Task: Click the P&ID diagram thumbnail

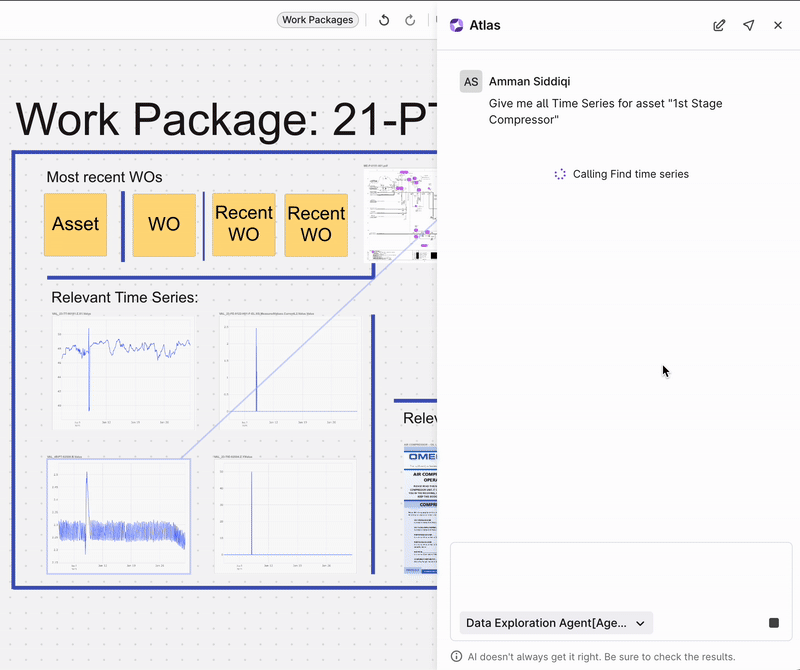Action: (401, 214)
